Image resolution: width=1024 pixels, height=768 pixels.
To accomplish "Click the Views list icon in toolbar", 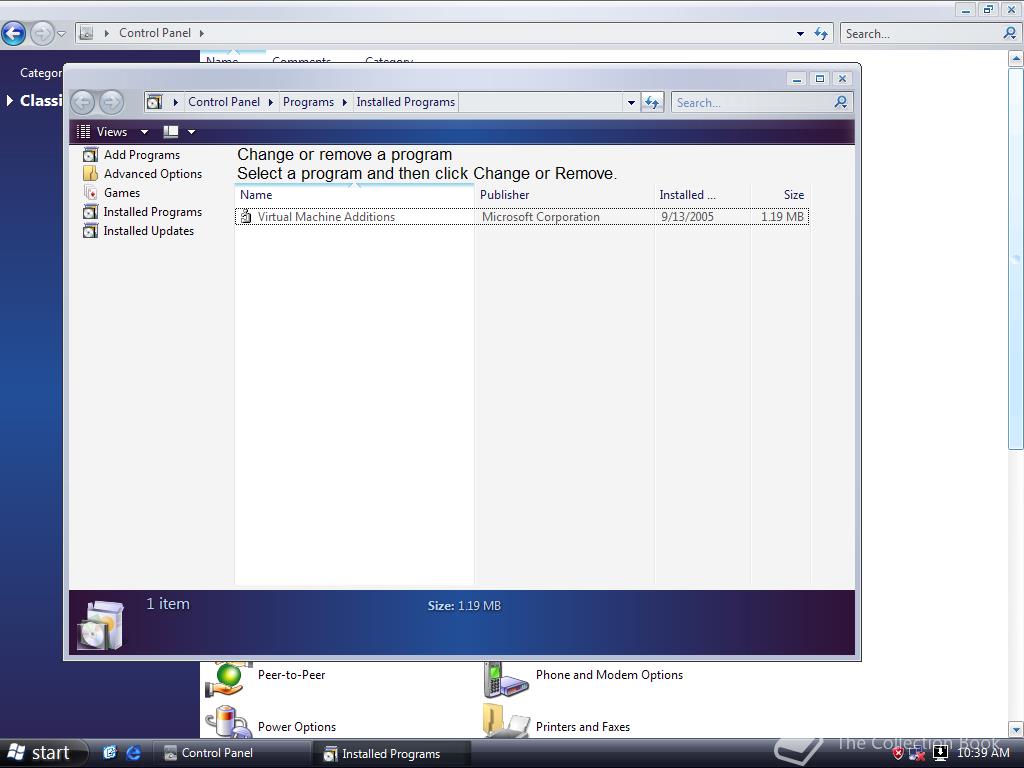I will coord(84,131).
